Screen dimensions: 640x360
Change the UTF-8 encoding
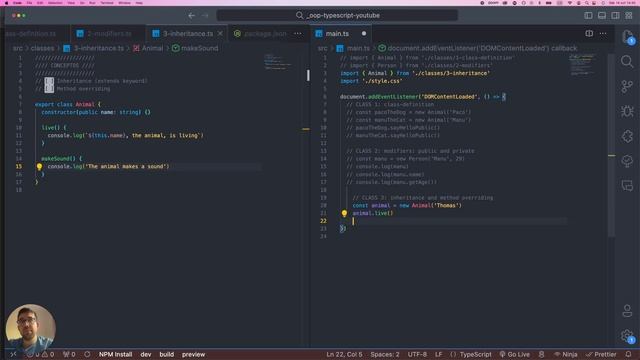coord(417,354)
